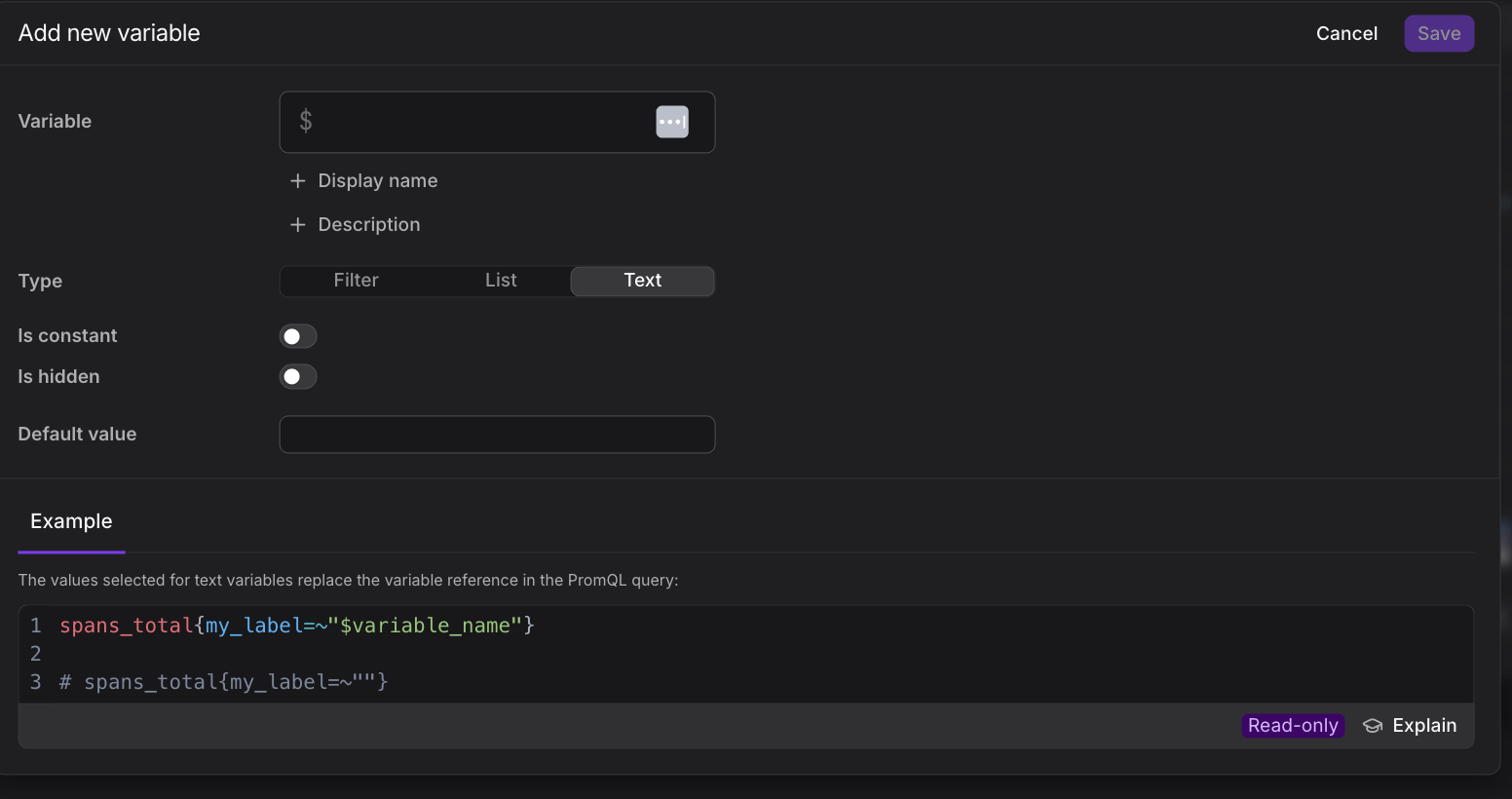Screen dimensions: 1512x799
Task: Click the 'Is constant' label
Action: pyautogui.click(x=67, y=336)
